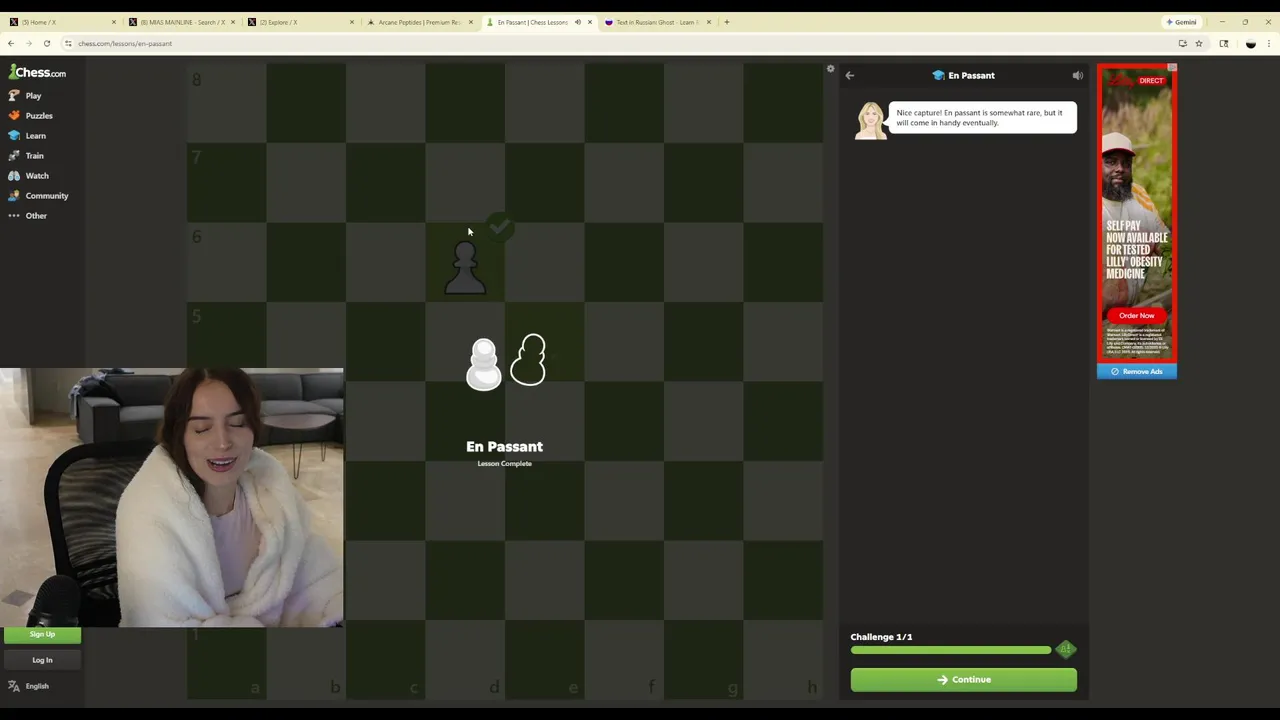This screenshot has height=720, width=1280.
Task: Click the Chess.com logo
Action: click(x=37, y=72)
